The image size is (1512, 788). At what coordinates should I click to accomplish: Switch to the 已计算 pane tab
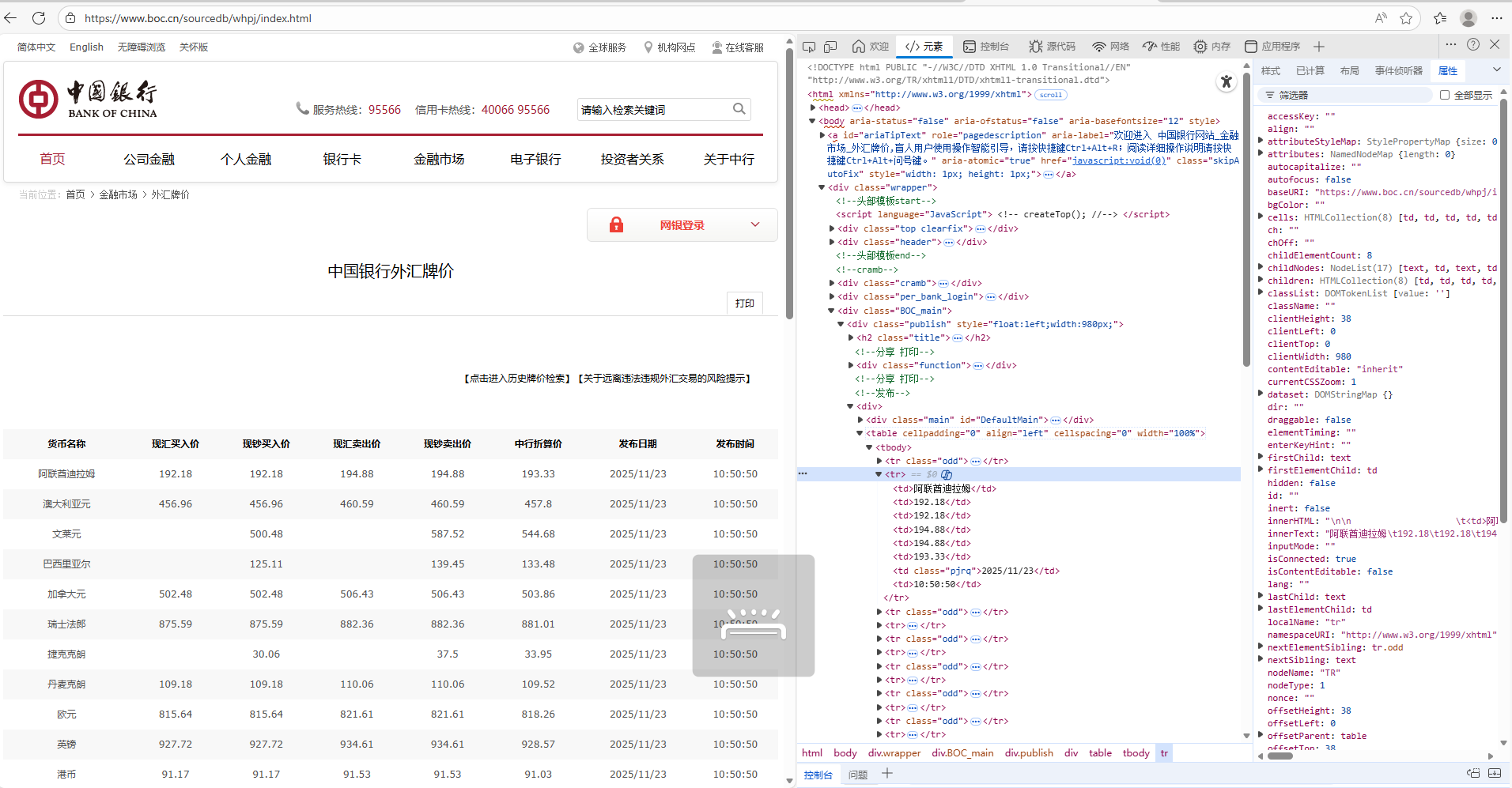pos(1310,71)
